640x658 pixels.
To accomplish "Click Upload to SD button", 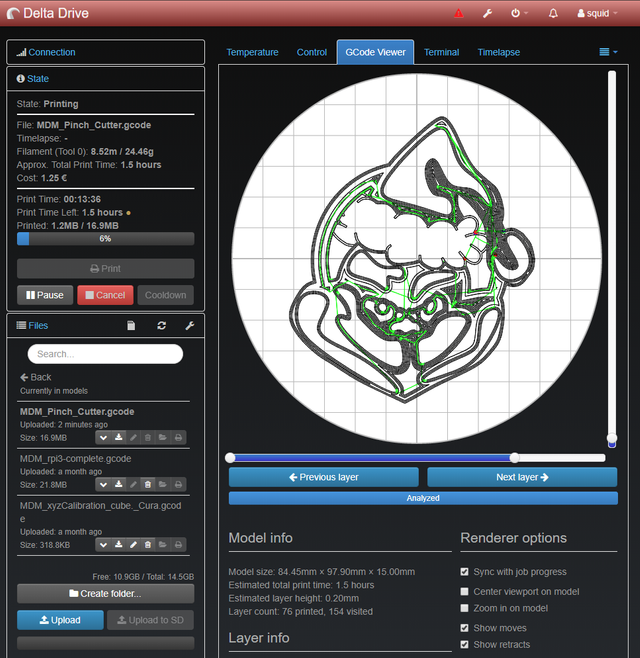I will [150, 620].
